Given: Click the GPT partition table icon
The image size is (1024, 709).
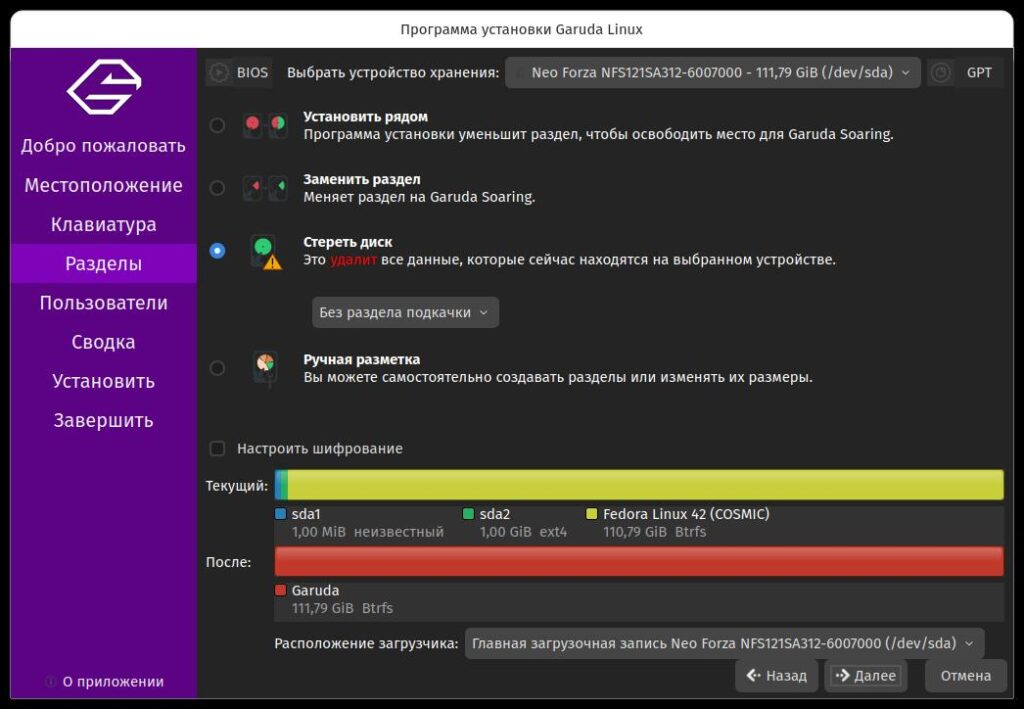Looking at the screenshot, I should tap(940, 72).
